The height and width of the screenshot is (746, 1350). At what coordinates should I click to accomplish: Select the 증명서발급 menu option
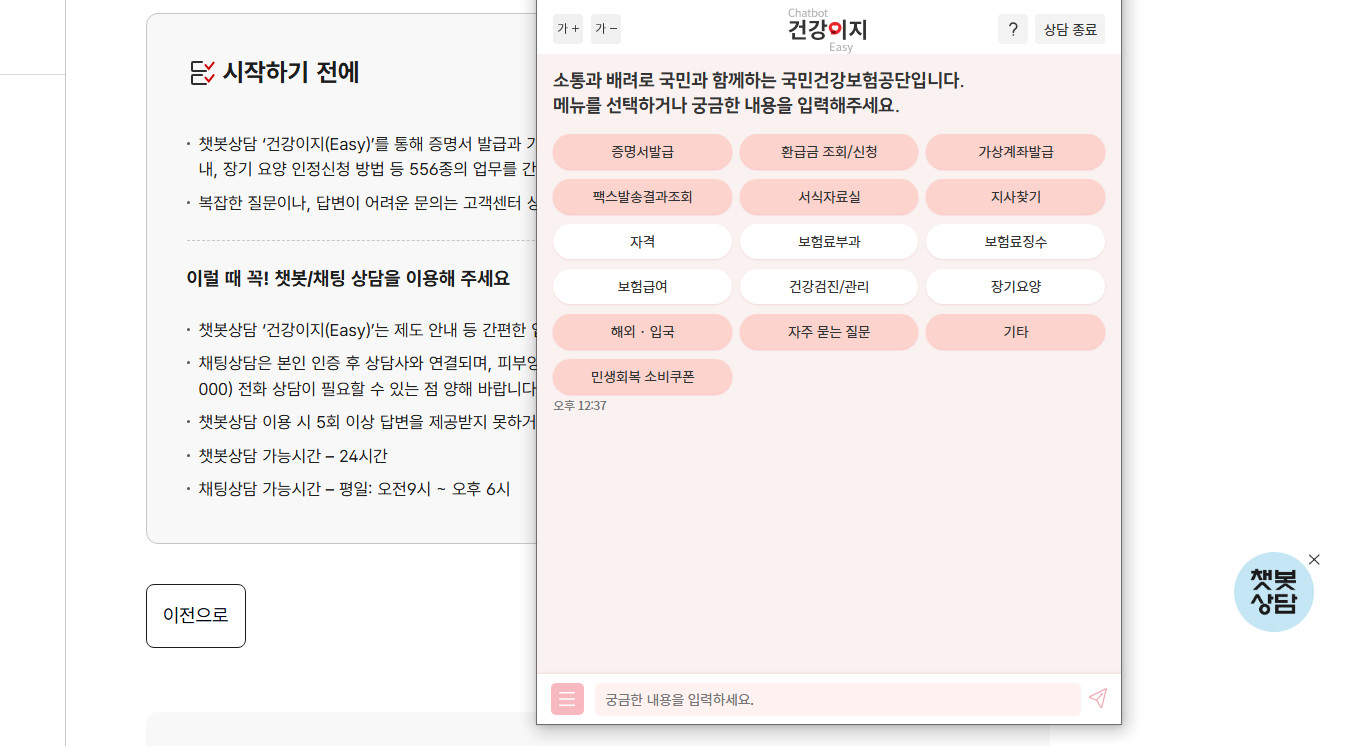tap(642, 152)
